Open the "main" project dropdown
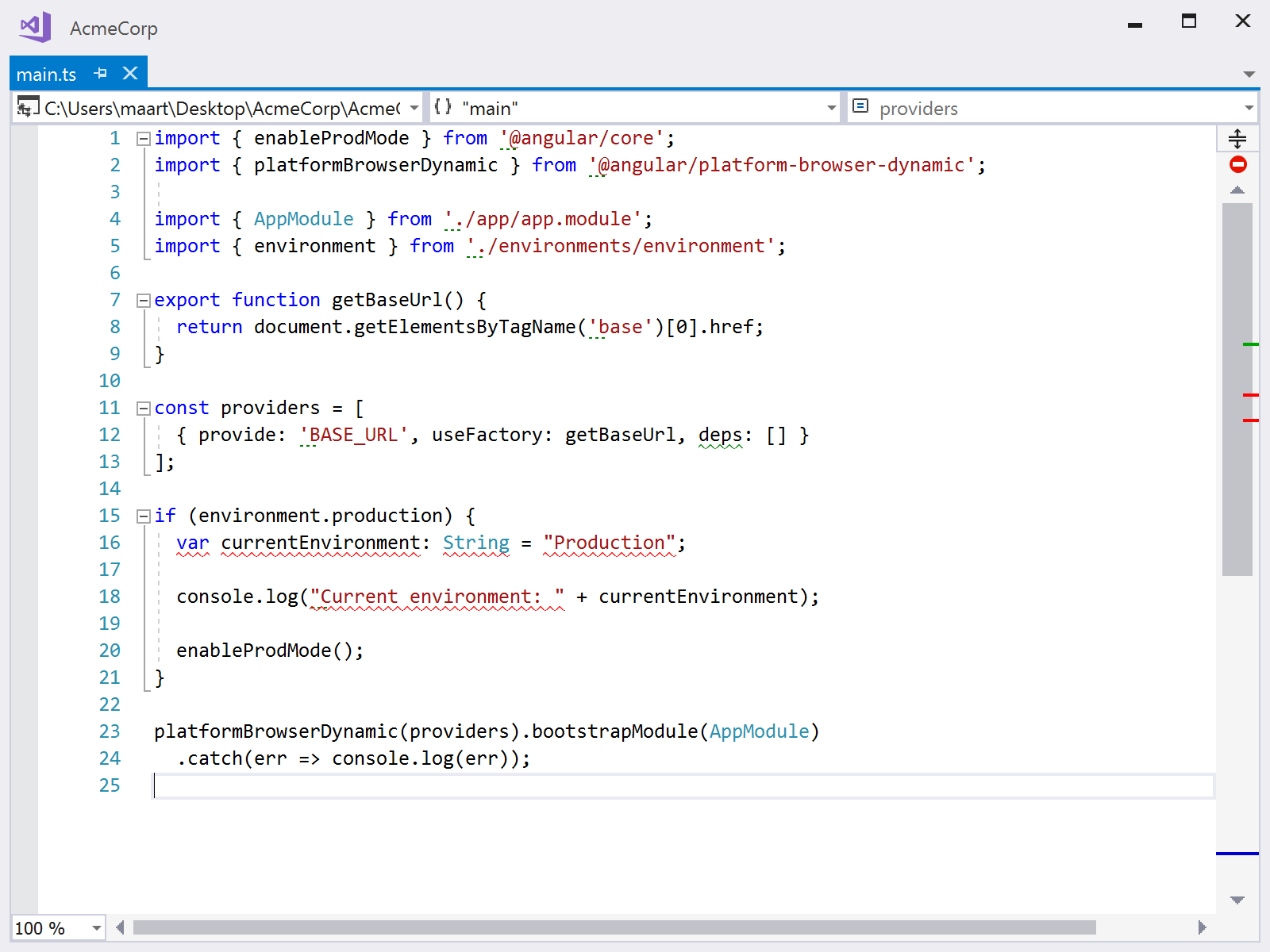The image size is (1270, 952). point(830,107)
